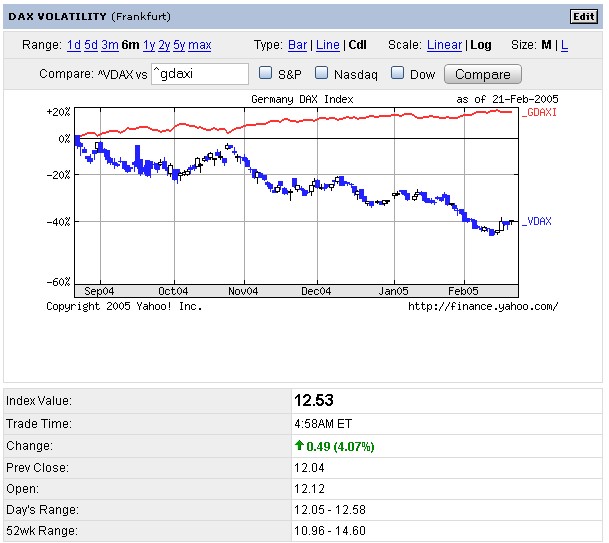
Task: Click the Edit button
Action: point(583,17)
